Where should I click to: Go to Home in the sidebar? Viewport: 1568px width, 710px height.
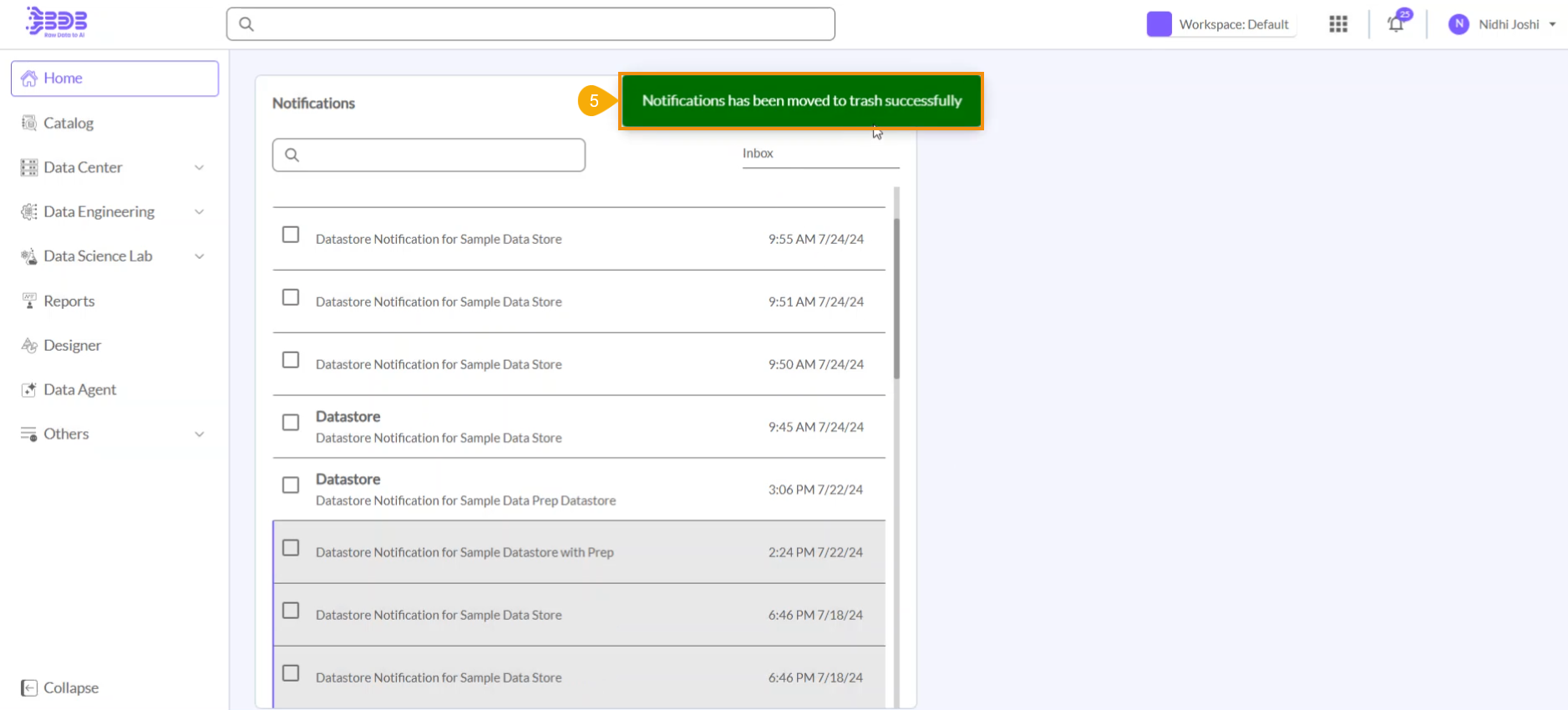[63, 79]
